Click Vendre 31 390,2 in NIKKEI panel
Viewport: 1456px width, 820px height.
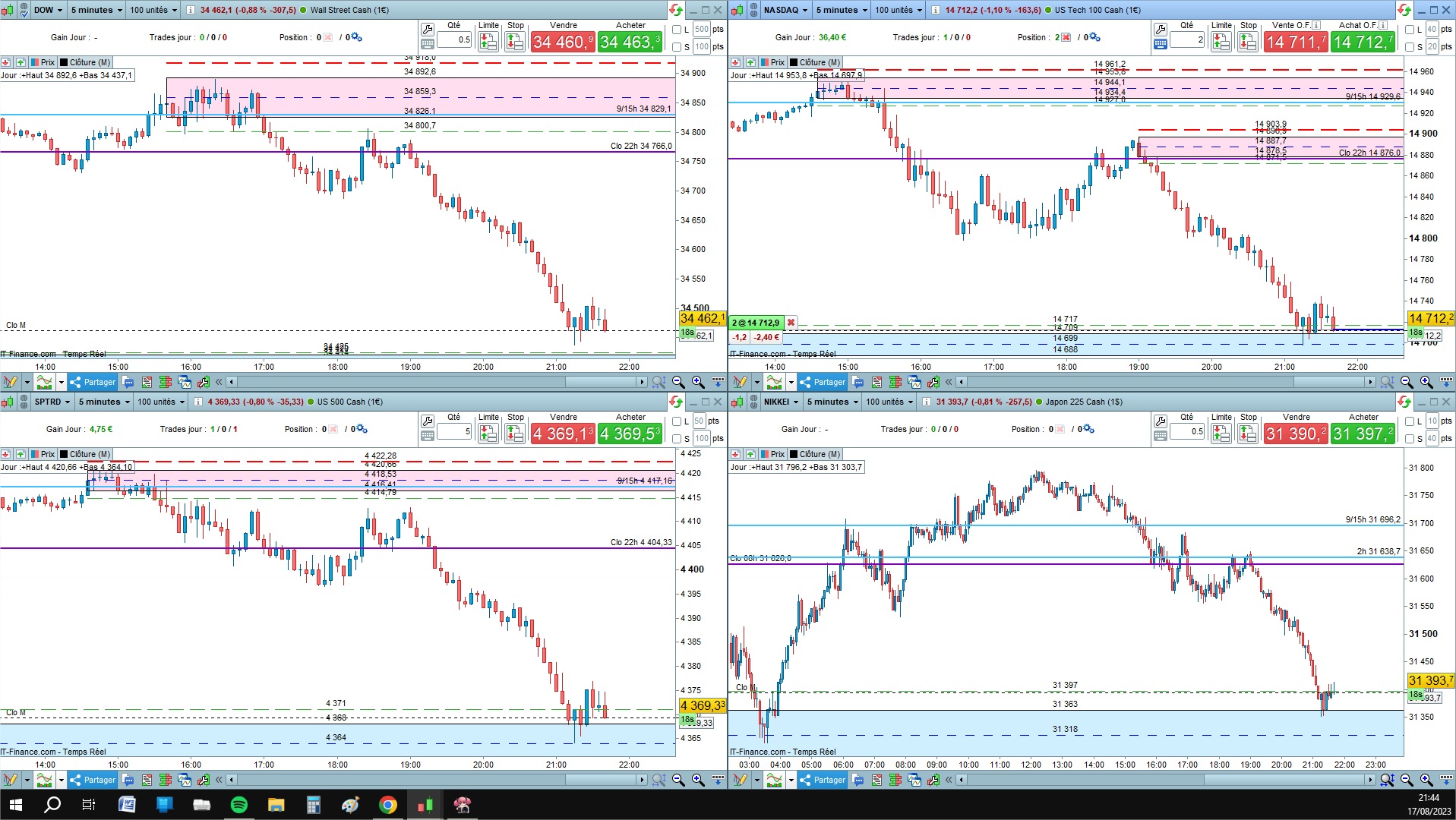1296,434
